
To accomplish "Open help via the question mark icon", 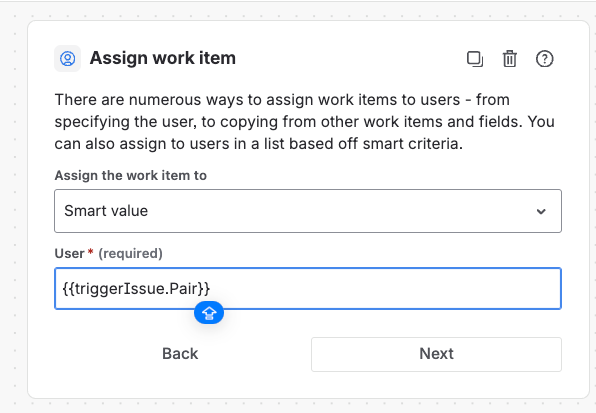I will (544, 59).
